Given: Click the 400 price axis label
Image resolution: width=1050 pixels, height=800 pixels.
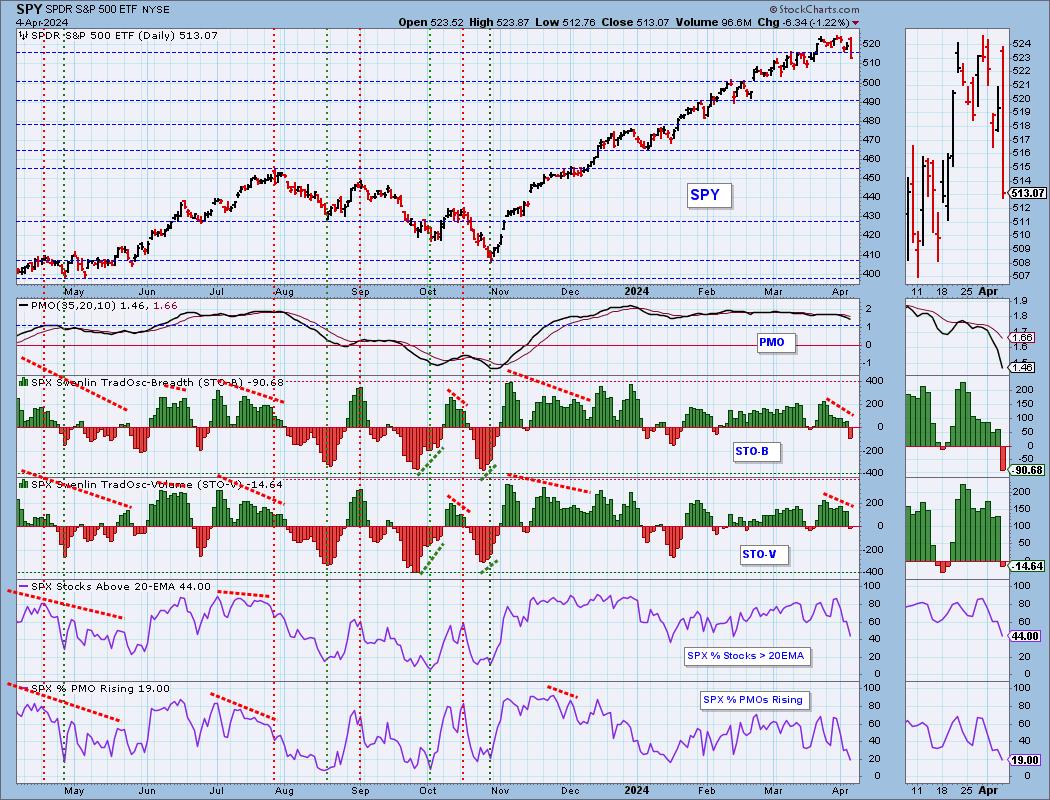Looking at the screenshot, I should tap(872, 274).
